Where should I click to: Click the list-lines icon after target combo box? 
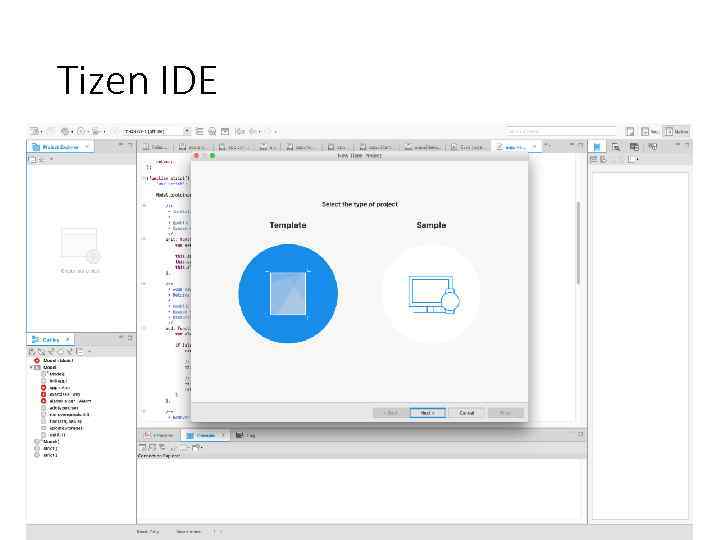[200, 131]
